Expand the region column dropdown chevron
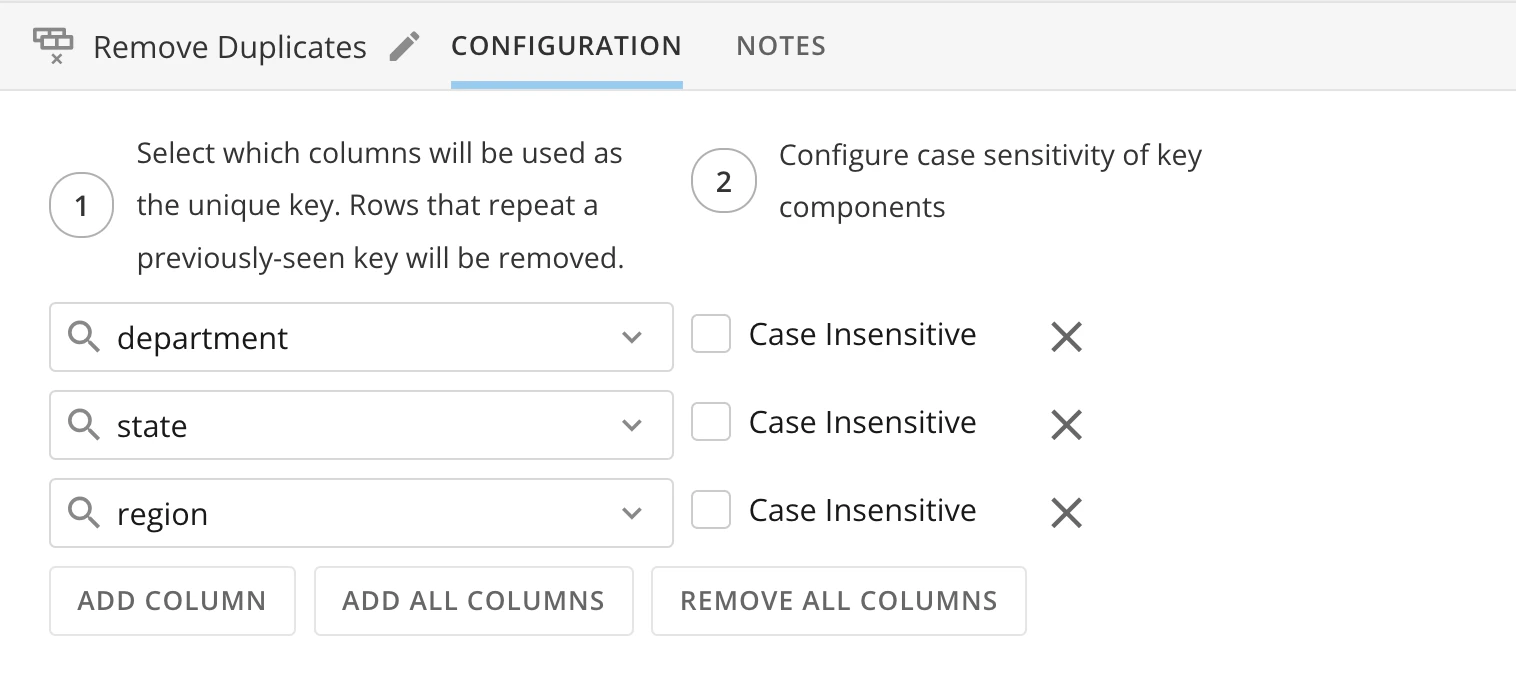 click(632, 513)
